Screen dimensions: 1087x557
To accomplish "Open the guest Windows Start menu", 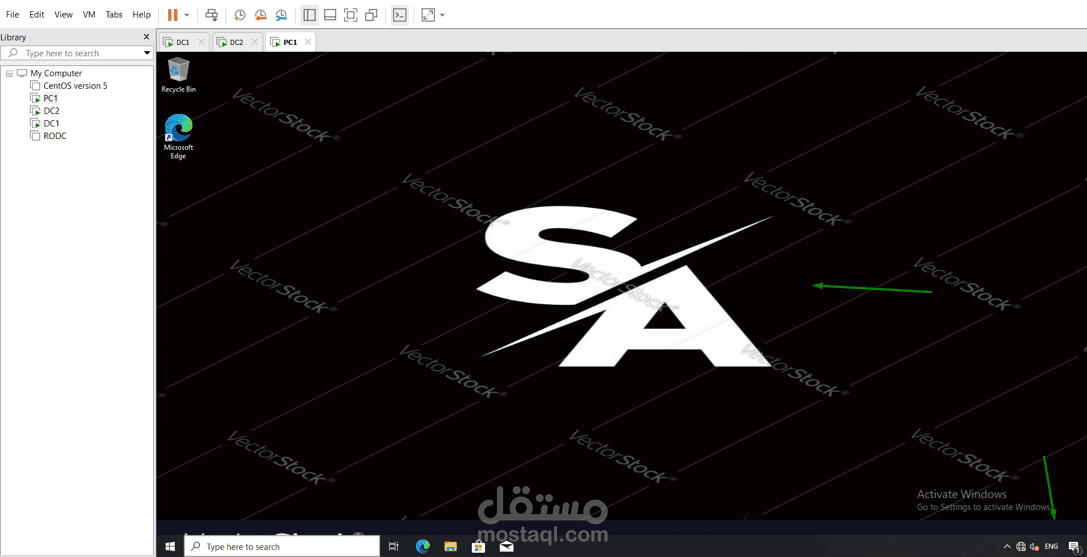I will pyautogui.click(x=170, y=547).
